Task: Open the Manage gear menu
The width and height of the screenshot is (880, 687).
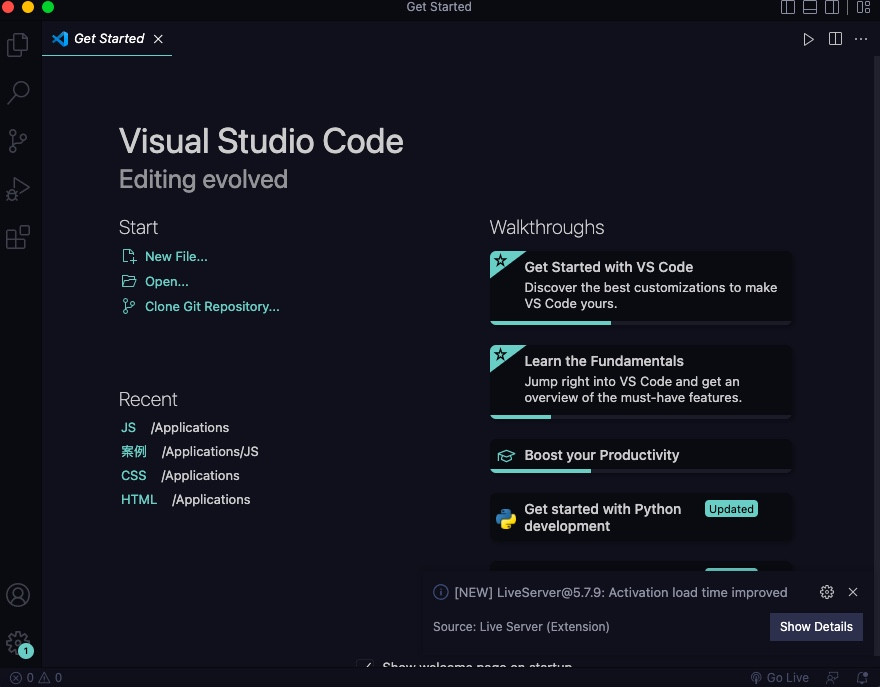Action: pos(18,643)
